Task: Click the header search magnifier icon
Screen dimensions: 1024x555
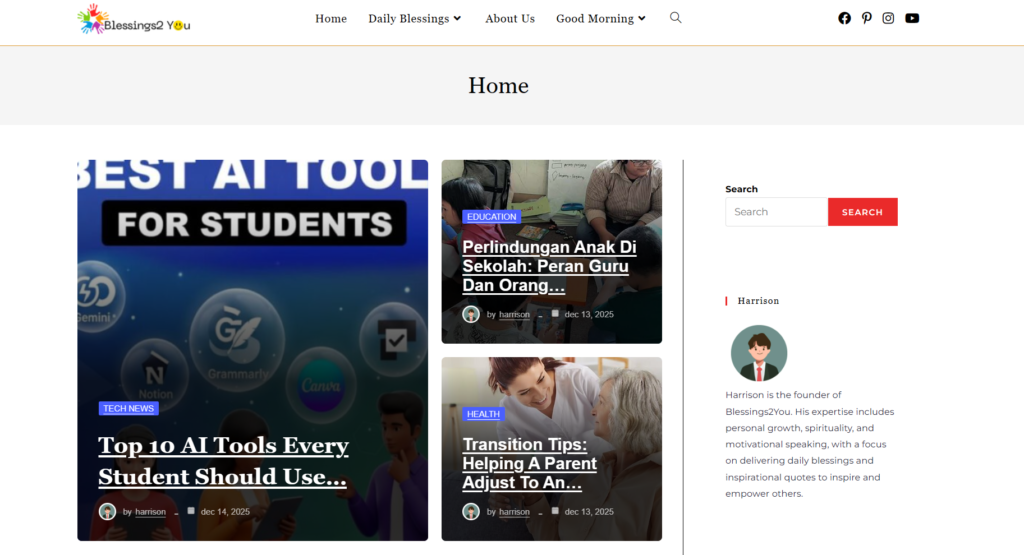Action: (x=676, y=18)
